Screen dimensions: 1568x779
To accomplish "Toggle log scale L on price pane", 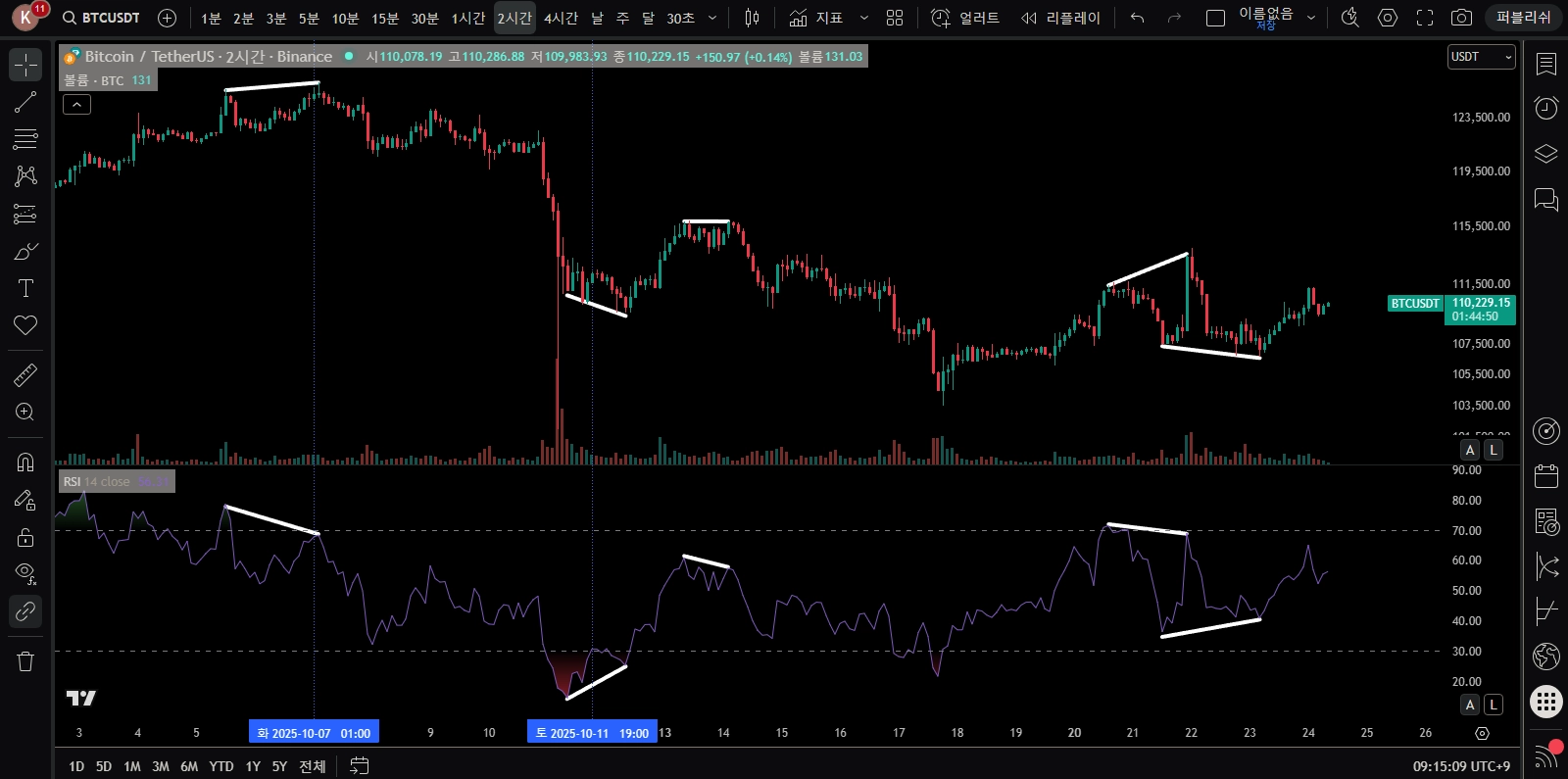I will click(x=1494, y=450).
